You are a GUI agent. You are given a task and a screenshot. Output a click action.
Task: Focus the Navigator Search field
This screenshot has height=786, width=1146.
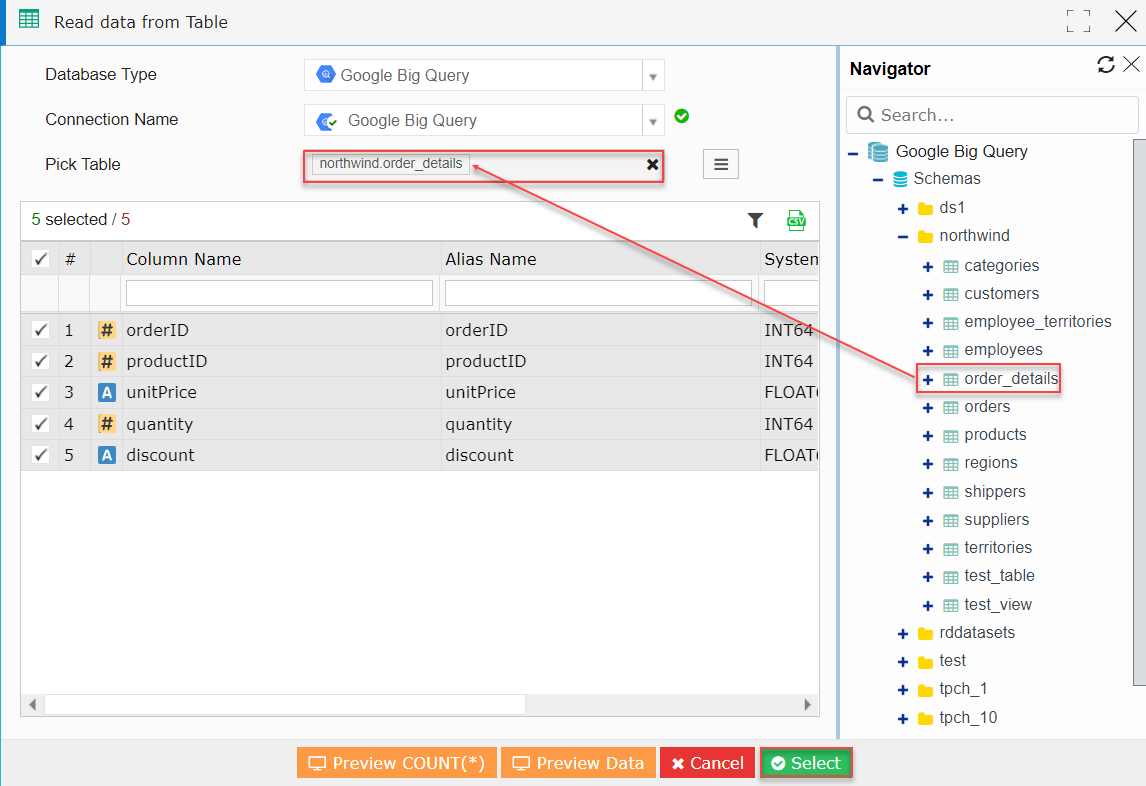pyautogui.click(x=992, y=115)
